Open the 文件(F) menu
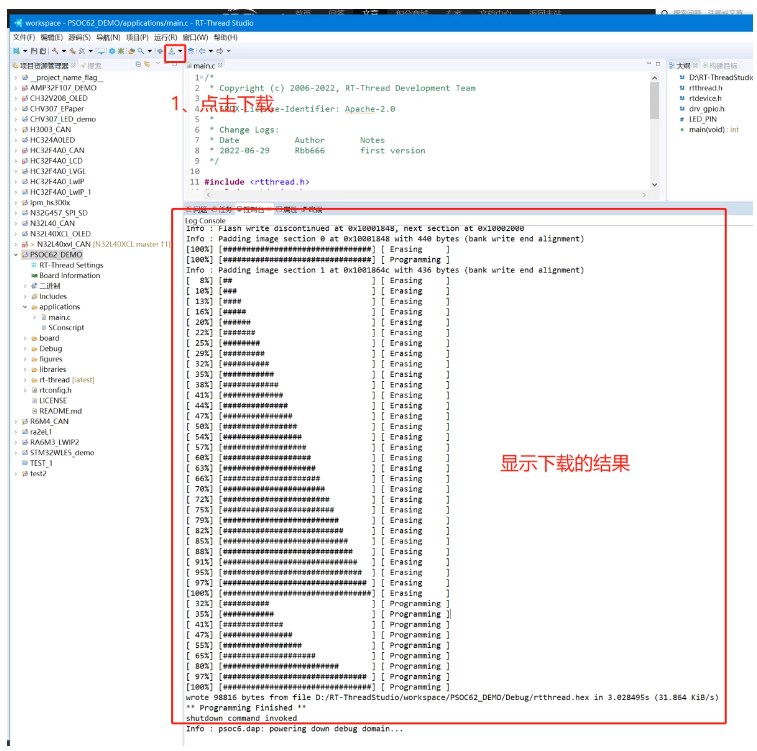 tap(24, 37)
